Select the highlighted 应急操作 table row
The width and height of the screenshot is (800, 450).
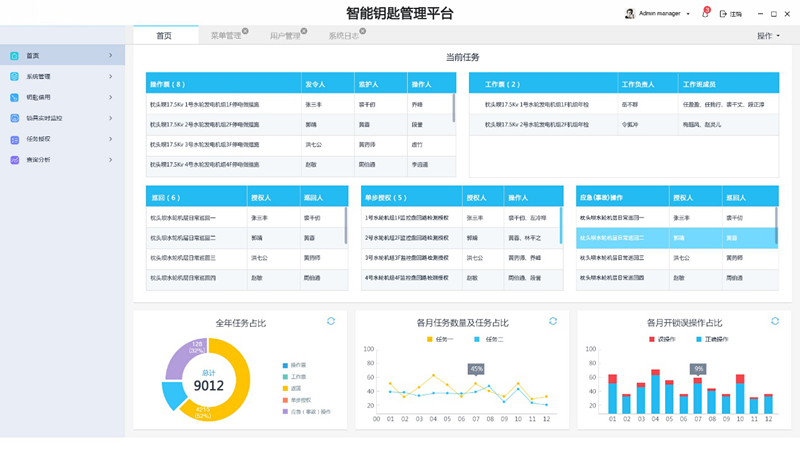tap(676, 238)
